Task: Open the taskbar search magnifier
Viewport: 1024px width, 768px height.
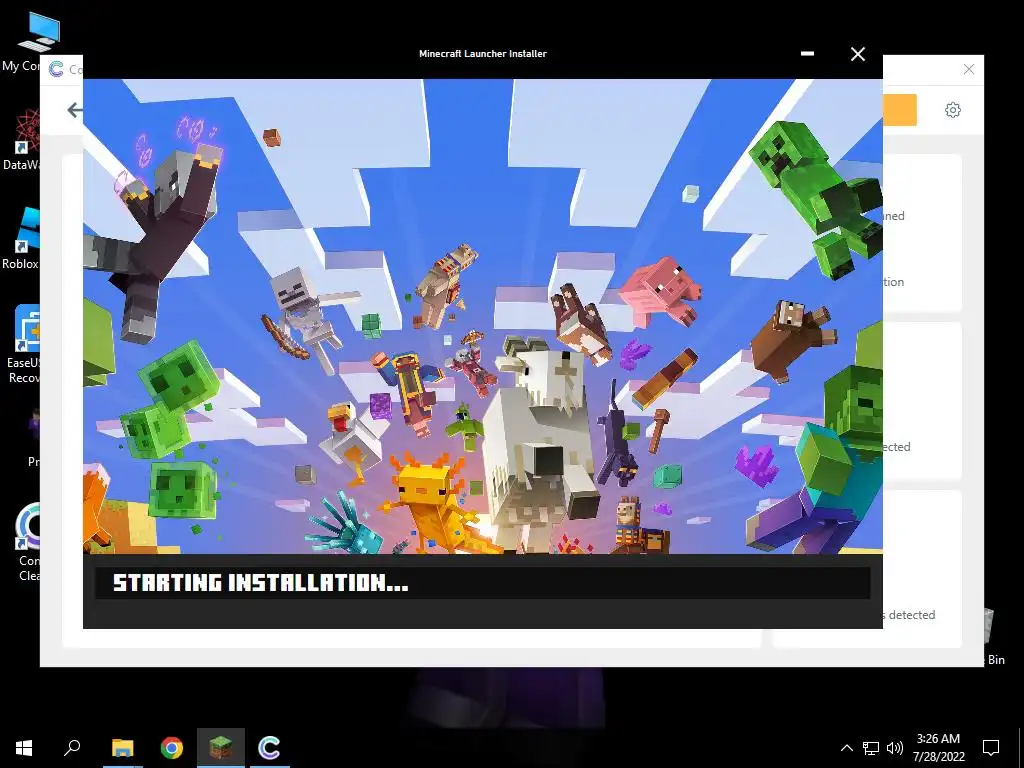Action: (x=72, y=747)
